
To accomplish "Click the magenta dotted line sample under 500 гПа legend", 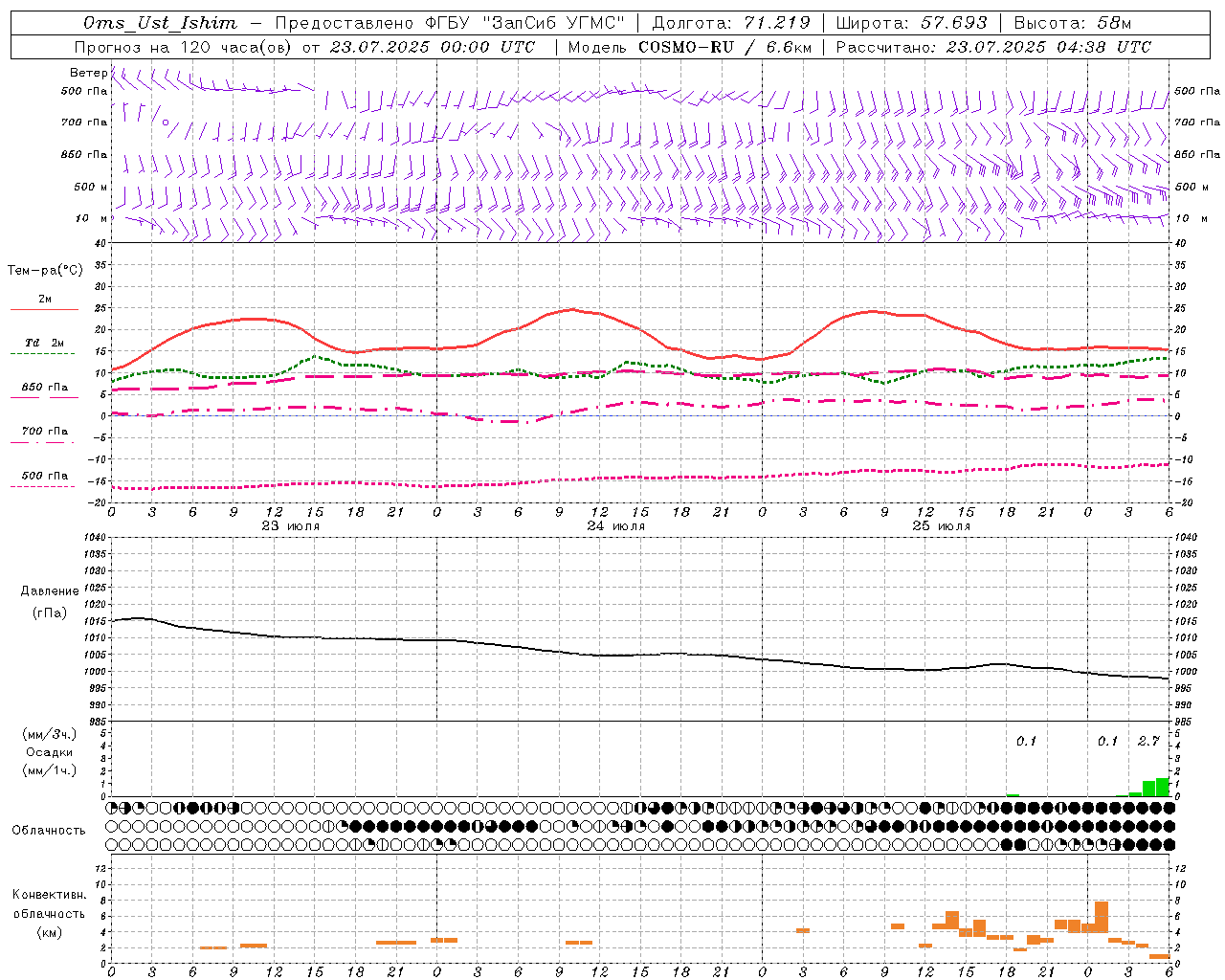I will (x=42, y=486).
